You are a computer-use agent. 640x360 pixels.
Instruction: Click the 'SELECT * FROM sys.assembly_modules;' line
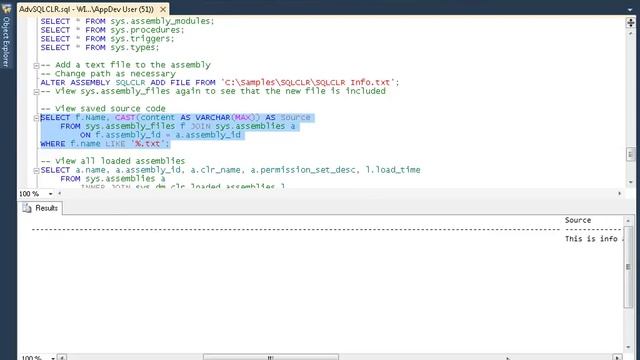[127, 21]
